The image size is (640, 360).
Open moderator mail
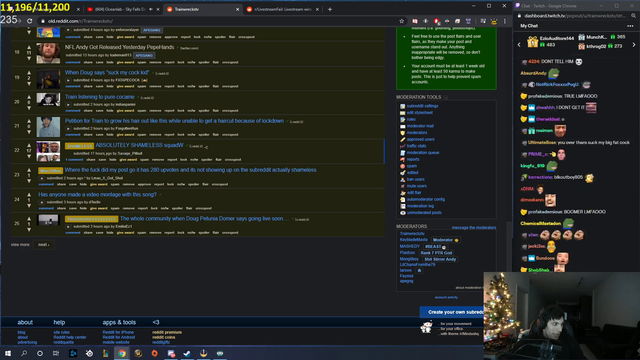(x=420, y=126)
